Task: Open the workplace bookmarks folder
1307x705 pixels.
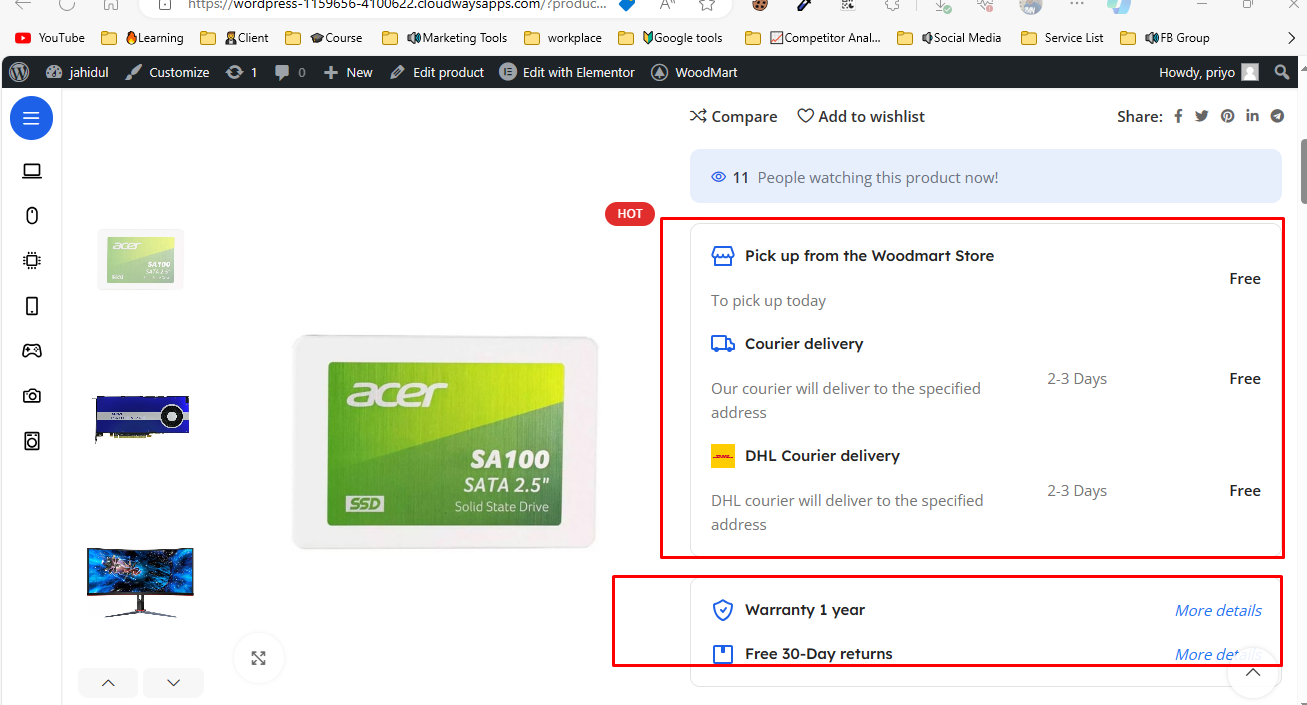Action: (563, 38)
